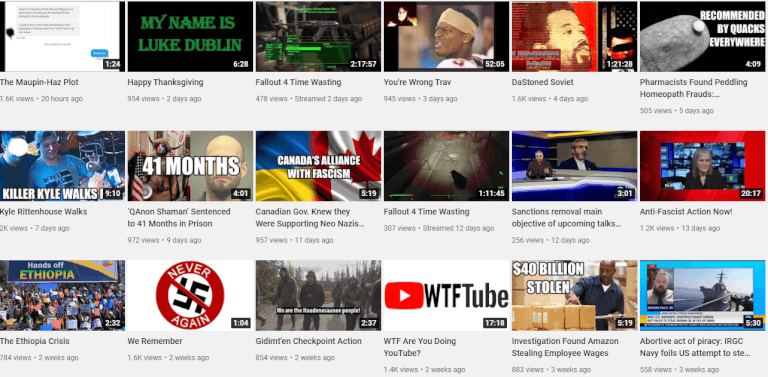This screenshot has height=377, width=768.
Task: Click the 'My Name Is Luke Dublin' thumbnail
Action: [x=190, y=36]
